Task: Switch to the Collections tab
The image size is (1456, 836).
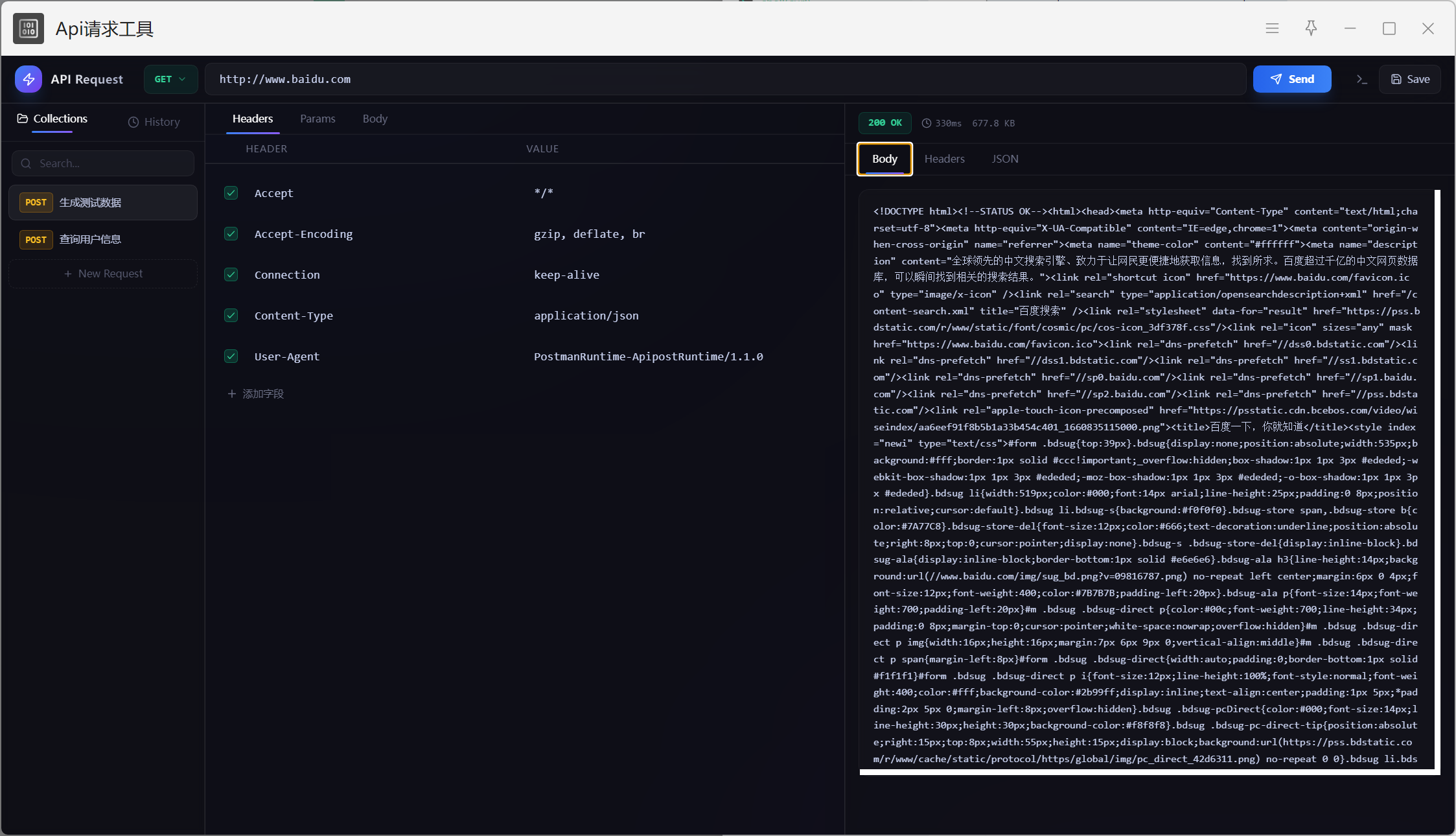Action: 52,119
